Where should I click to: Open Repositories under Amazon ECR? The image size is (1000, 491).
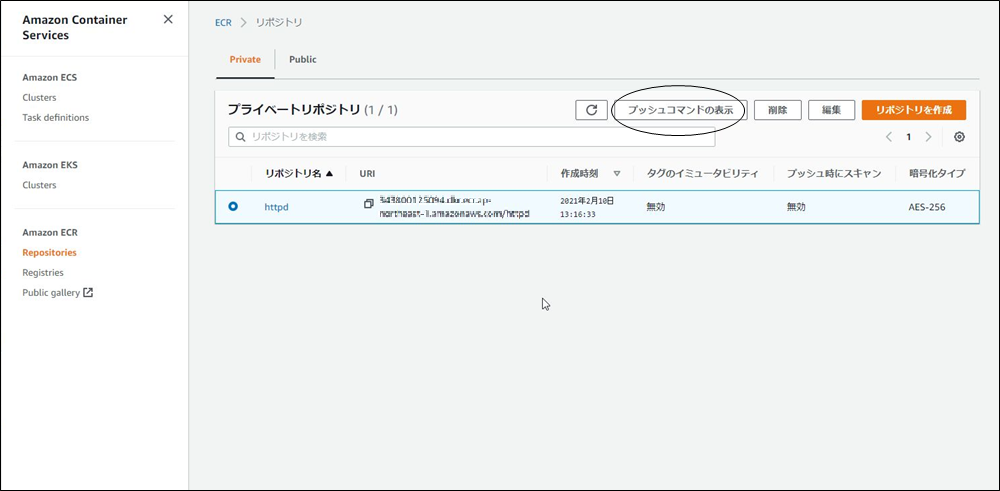(49, 253)
